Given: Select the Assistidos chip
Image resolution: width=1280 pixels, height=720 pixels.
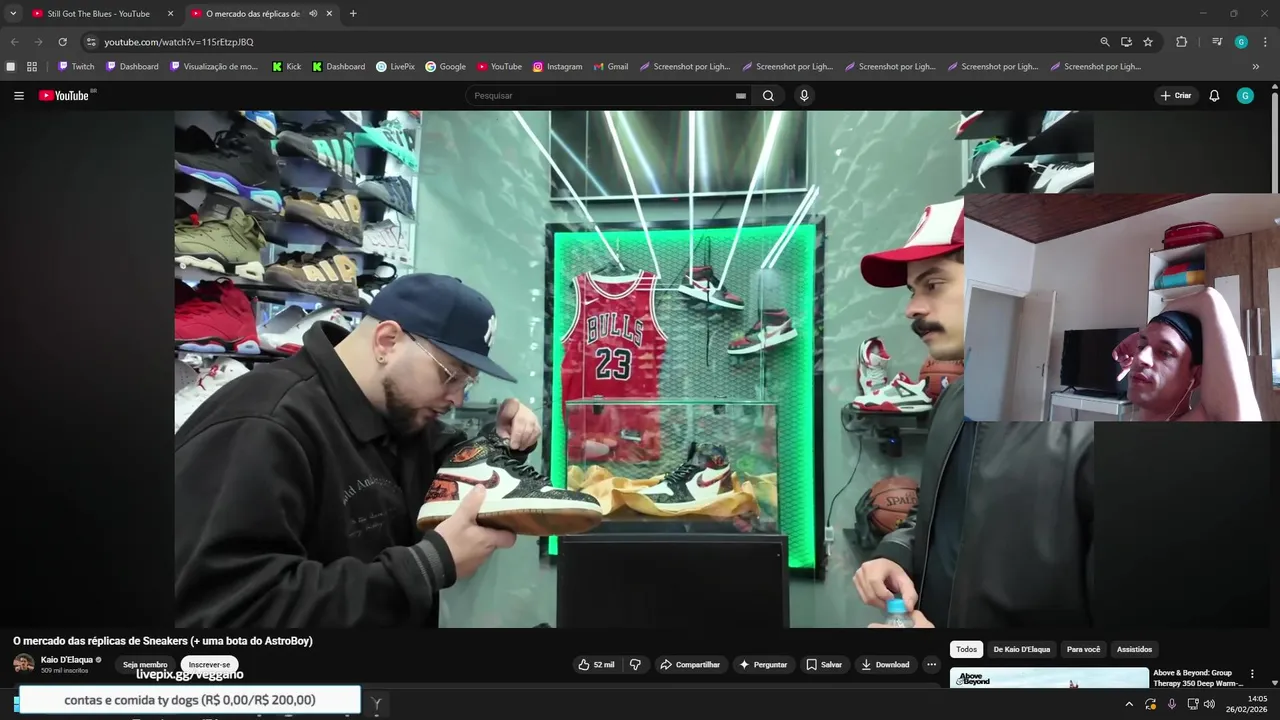Looking at the screenshot, I should (x=1135, y=649).
